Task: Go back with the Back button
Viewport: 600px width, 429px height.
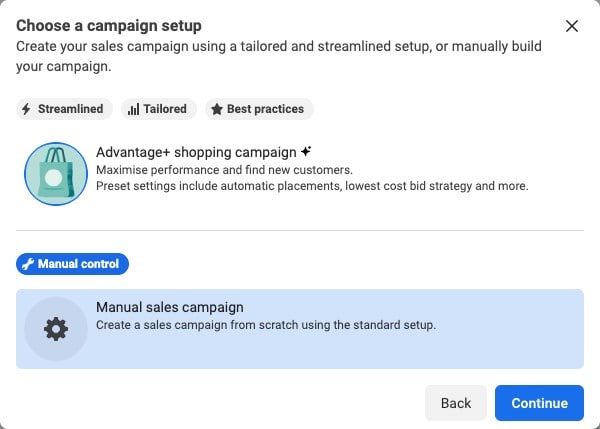Action: 456,403
